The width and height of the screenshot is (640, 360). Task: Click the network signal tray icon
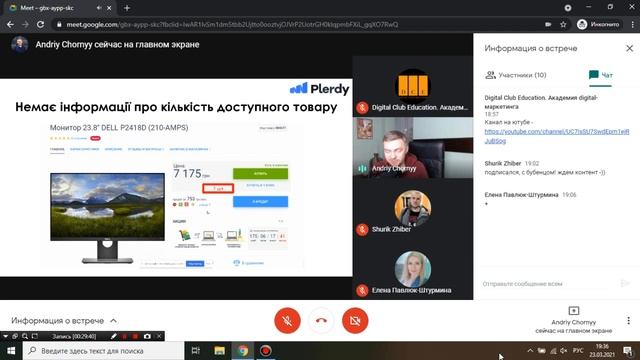[553, 351]
